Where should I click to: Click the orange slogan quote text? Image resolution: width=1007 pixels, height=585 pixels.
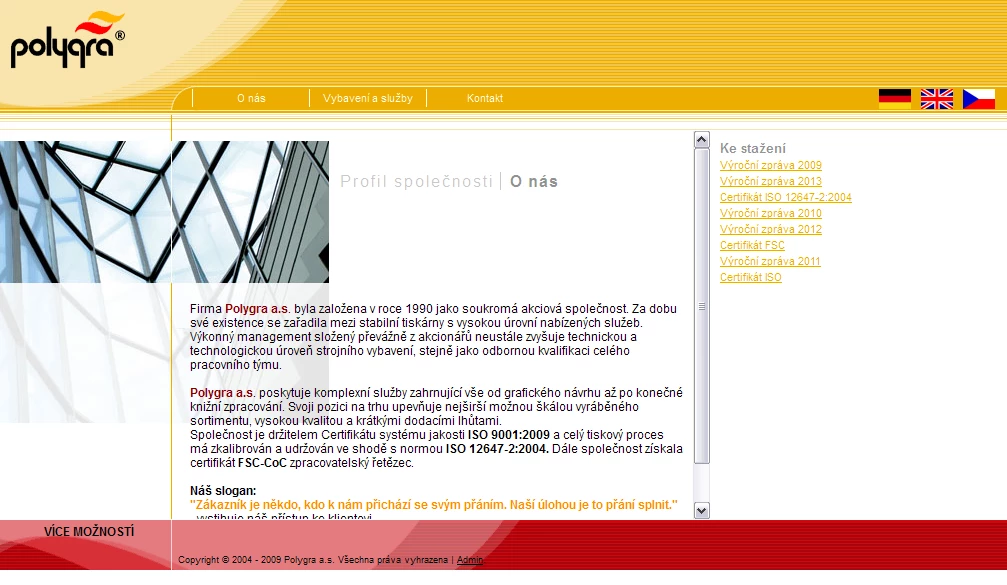433,505
